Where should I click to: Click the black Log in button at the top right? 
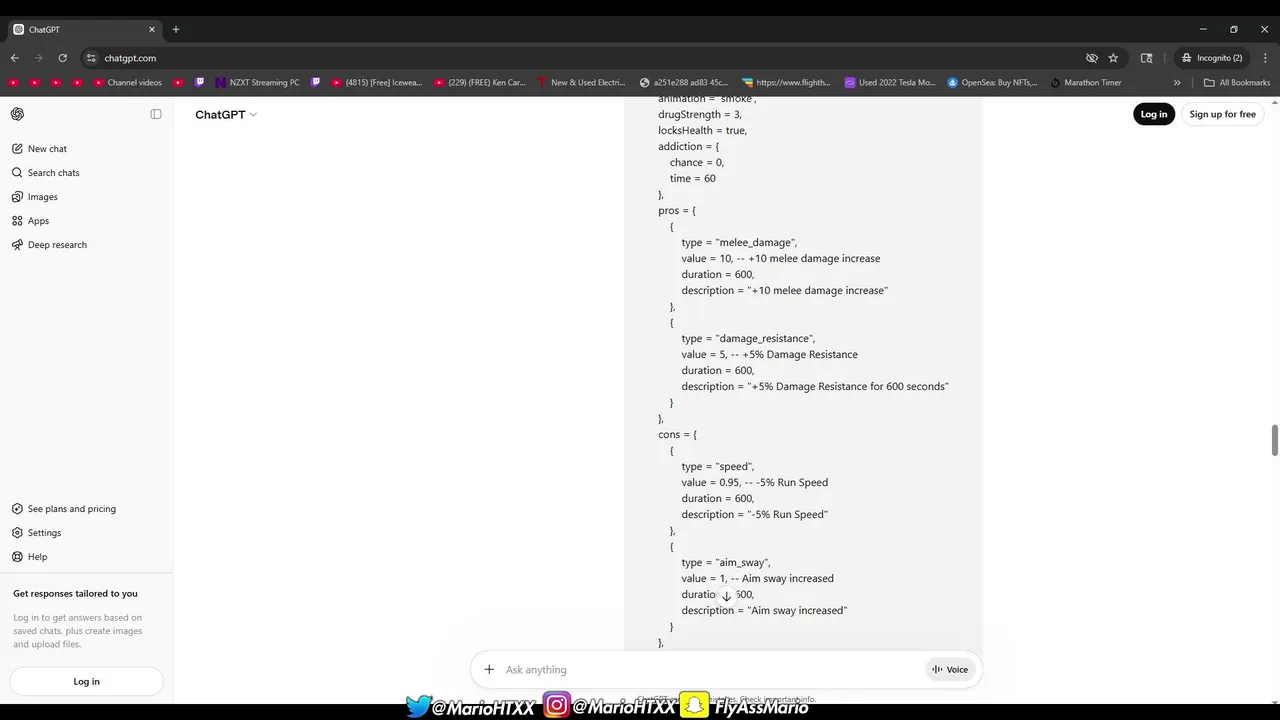pos(1154,114)
